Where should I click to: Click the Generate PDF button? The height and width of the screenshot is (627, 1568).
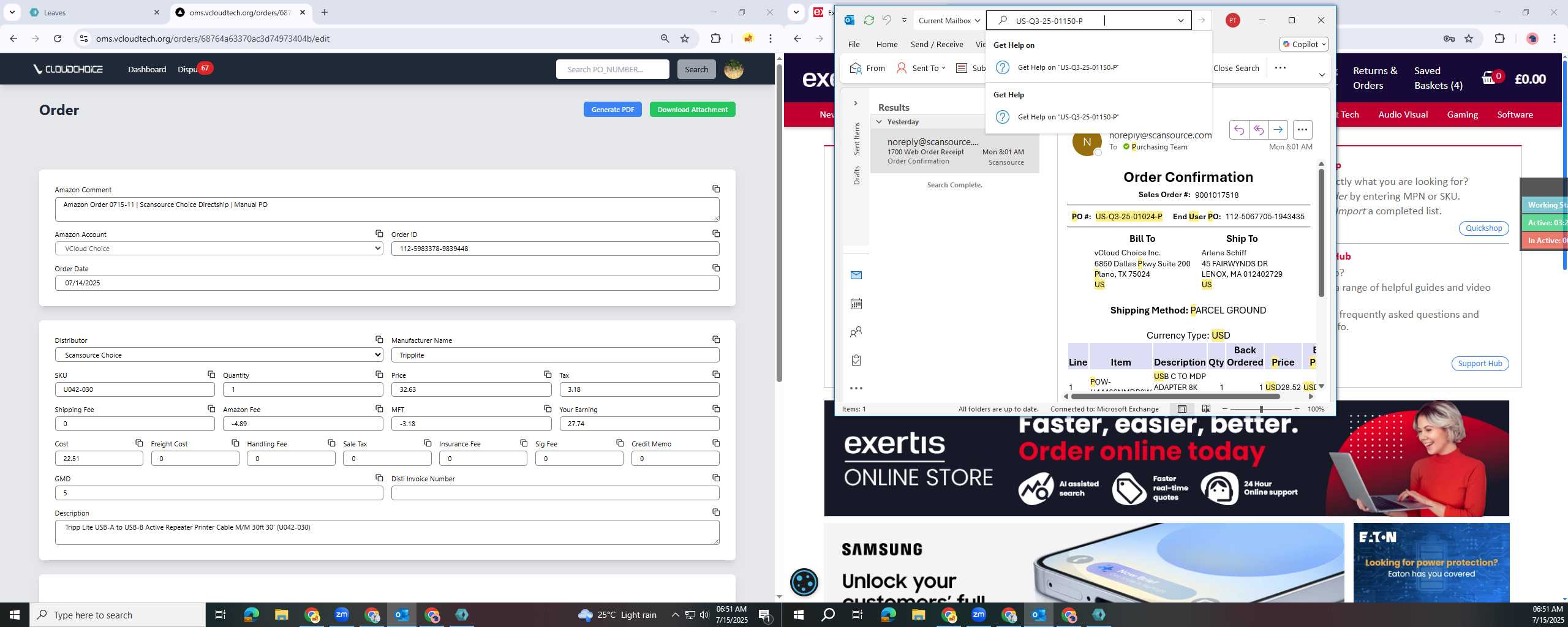612,110
